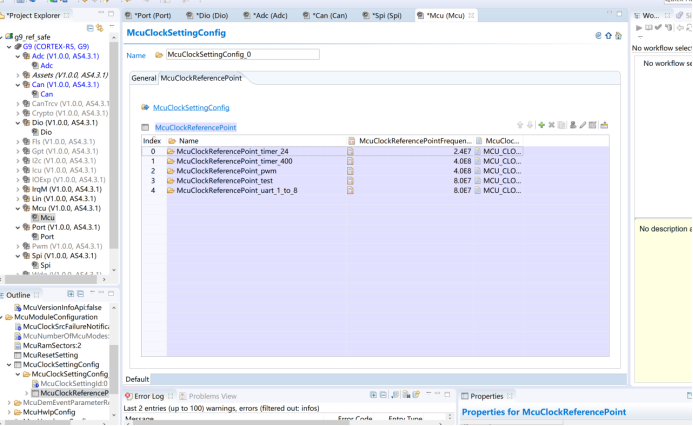Switch to the *Port (Port) editor tab
The image size is (693, 426).
point(148,15)
